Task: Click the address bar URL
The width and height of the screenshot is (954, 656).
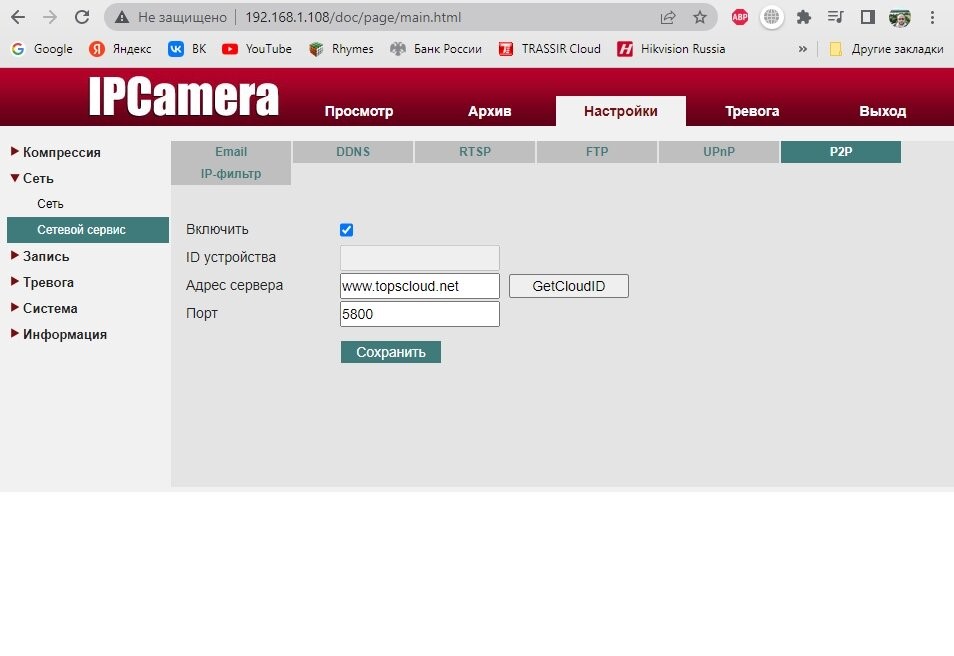Action: coord(353,18)
